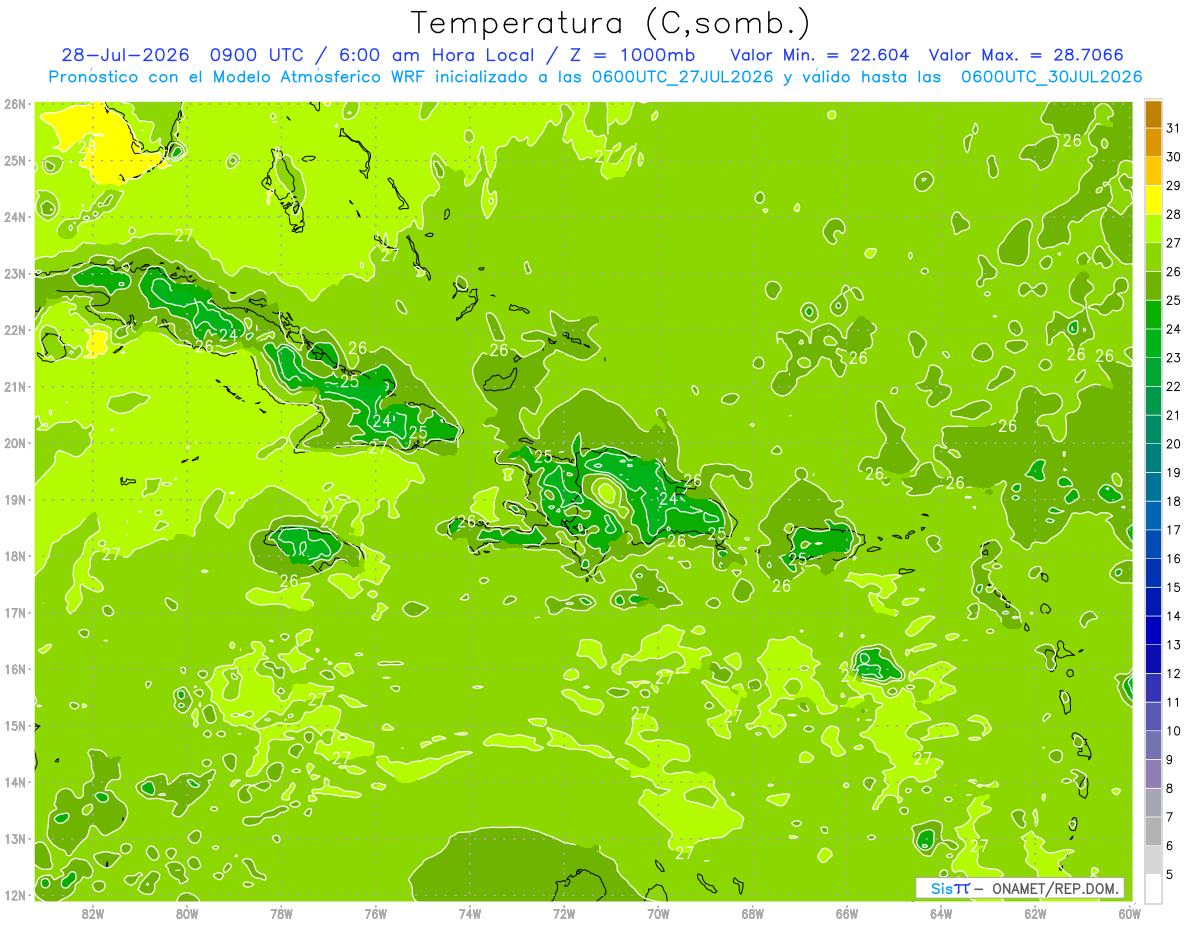
Task: Click the "Sisπ" logo text
Action: tap(949, 888)
